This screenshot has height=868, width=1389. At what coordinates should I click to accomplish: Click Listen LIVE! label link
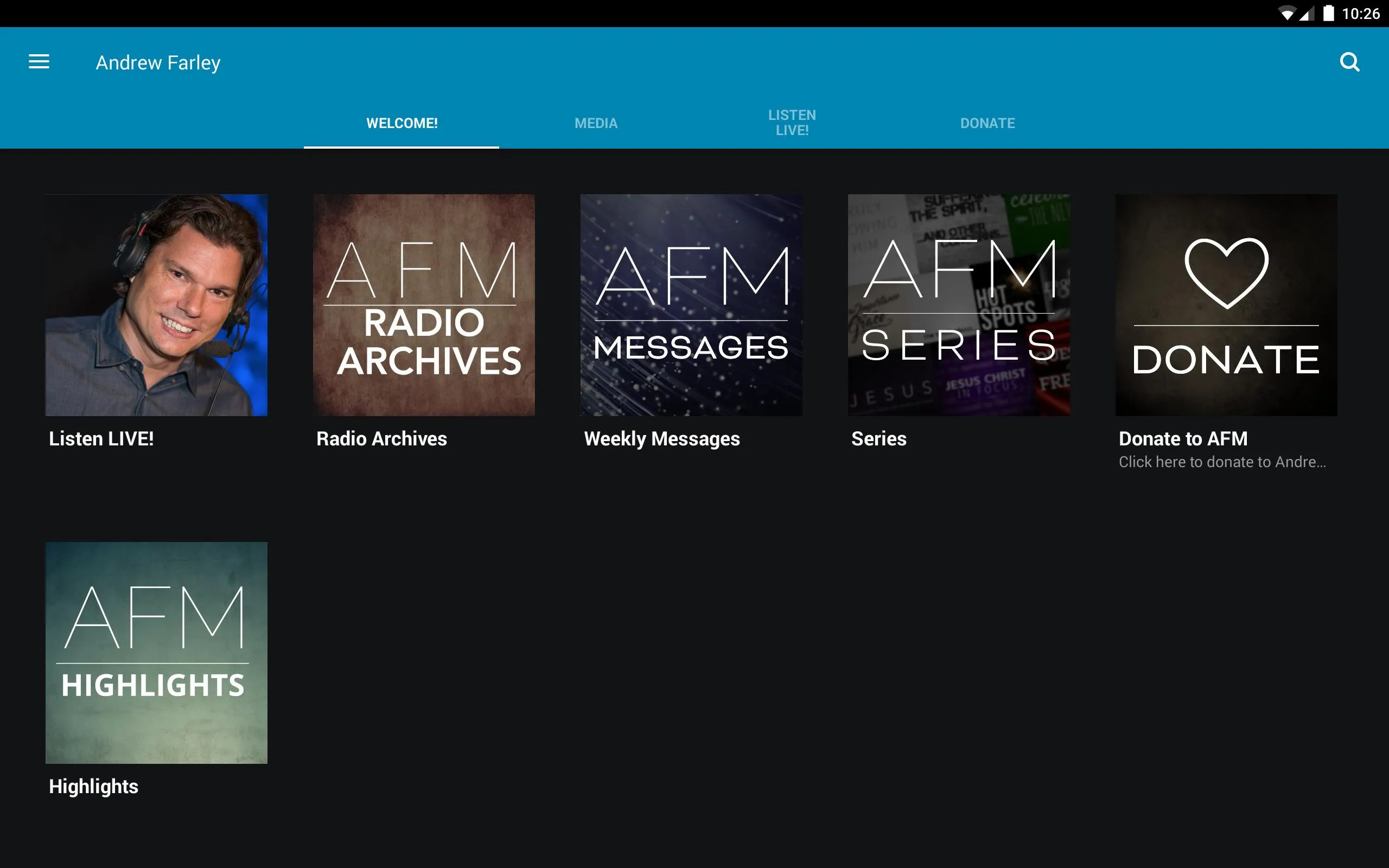click(100, 438)
